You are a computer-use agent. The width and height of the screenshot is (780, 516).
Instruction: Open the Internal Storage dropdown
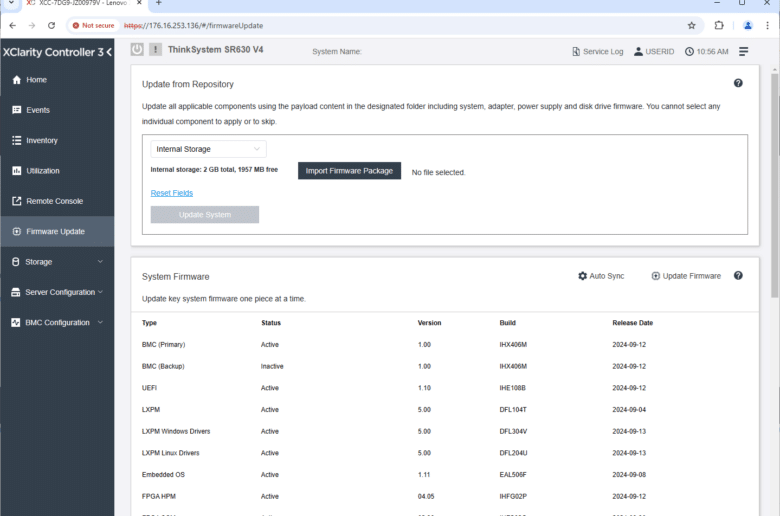(208, 149)
